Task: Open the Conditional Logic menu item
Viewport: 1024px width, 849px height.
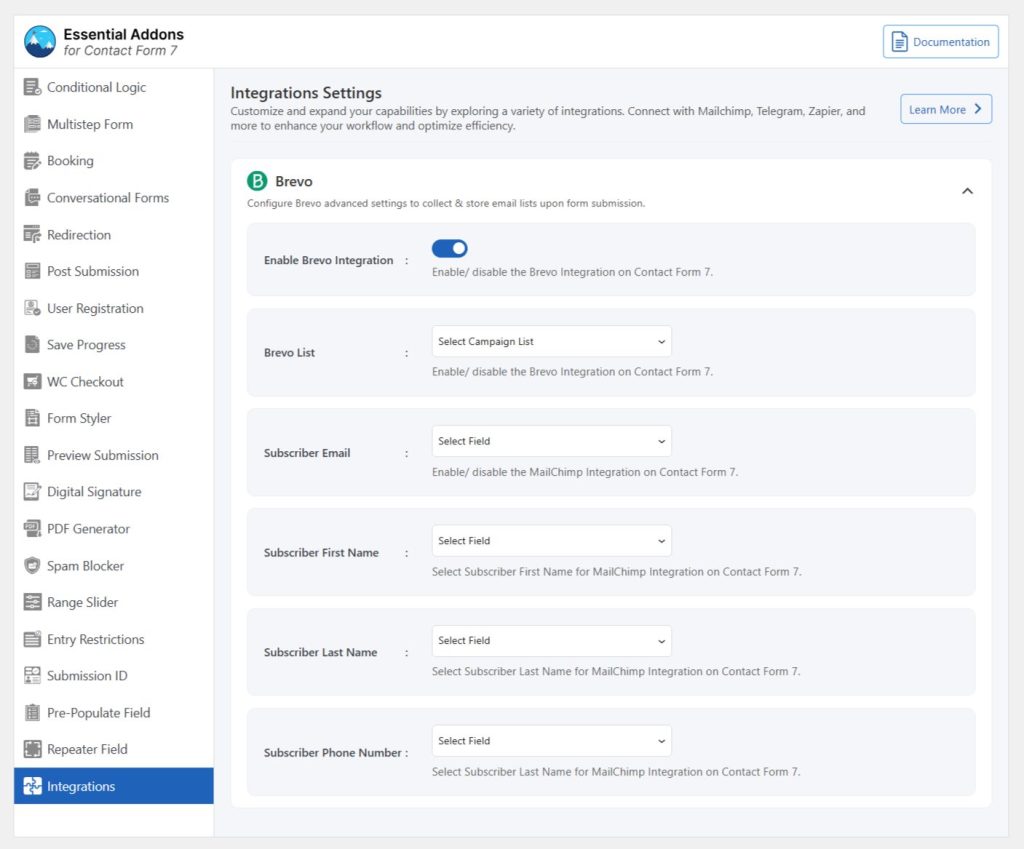Action: coord(114,87)
